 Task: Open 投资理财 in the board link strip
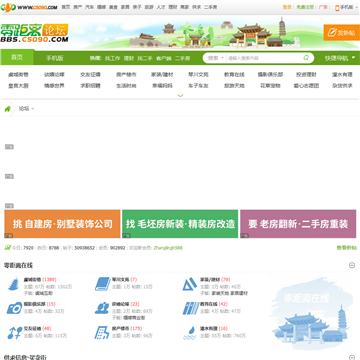[x=306, y=75]
